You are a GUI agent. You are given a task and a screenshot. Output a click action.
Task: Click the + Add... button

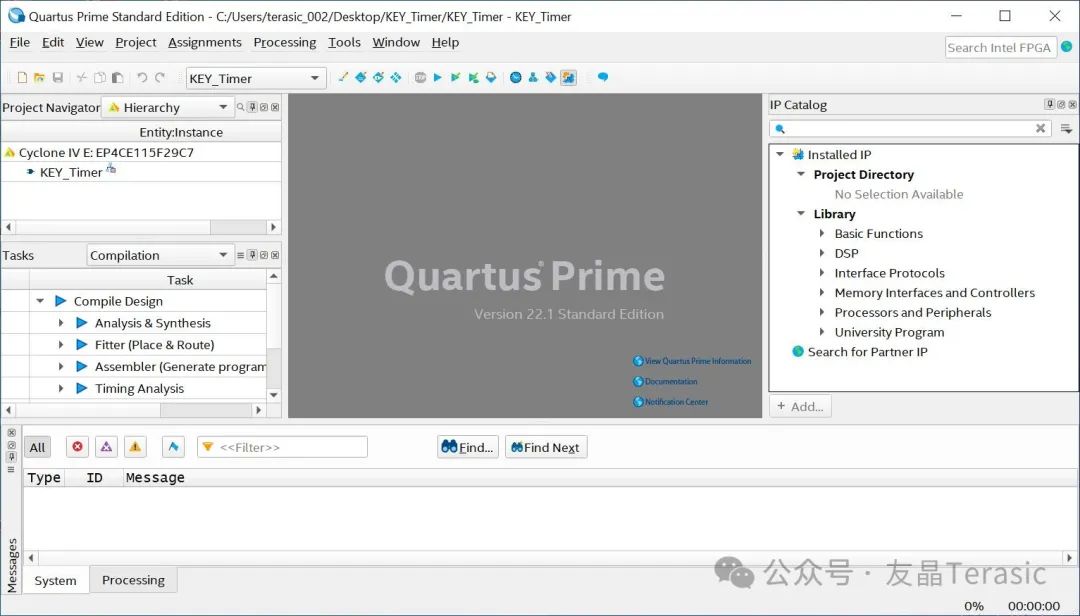800,407
